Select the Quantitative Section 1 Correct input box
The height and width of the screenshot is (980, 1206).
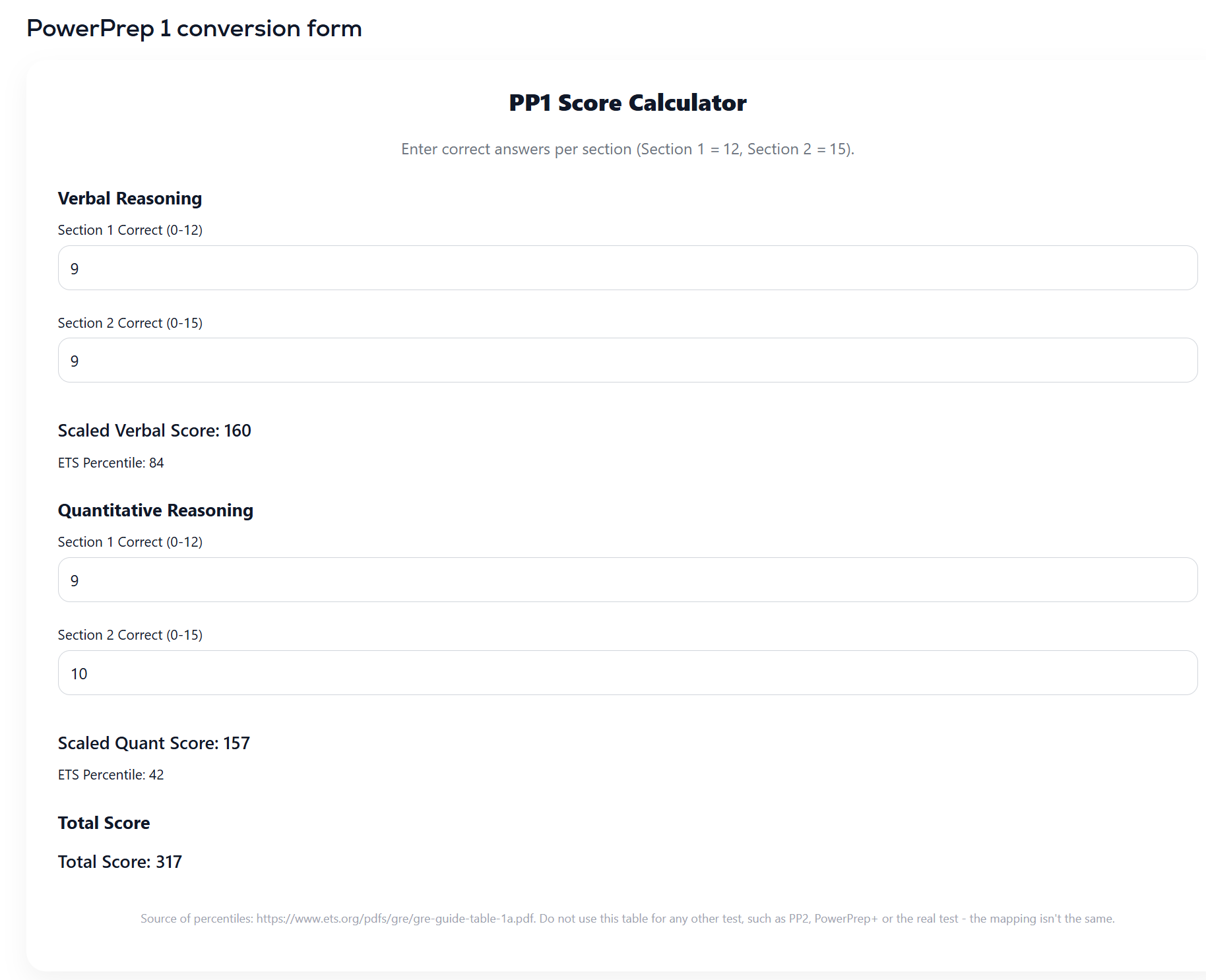coord(627,580)
